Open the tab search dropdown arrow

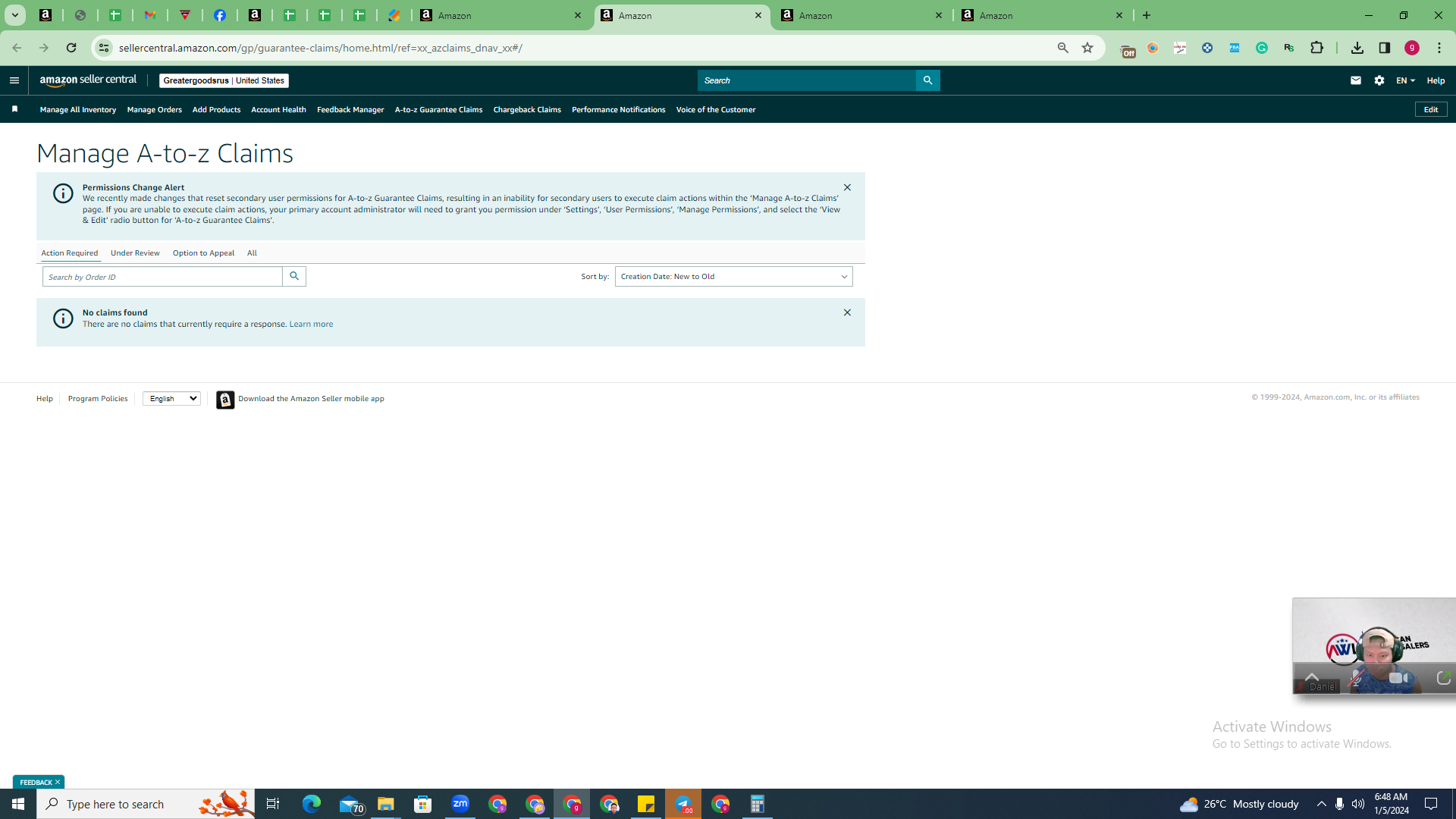pyautogui.click(x=14, y=15)
